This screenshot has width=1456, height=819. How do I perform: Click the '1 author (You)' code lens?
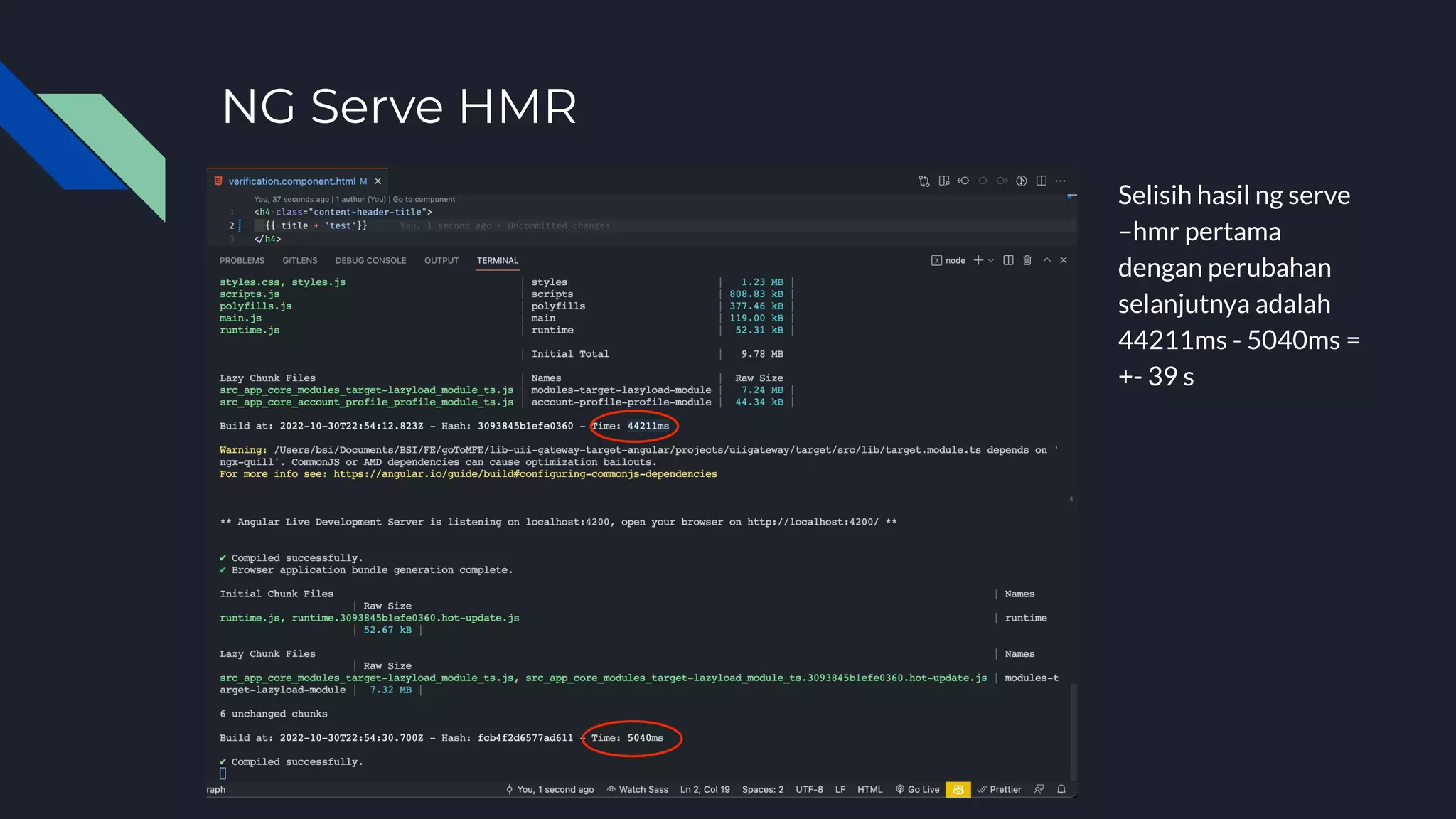coord(361,200)
